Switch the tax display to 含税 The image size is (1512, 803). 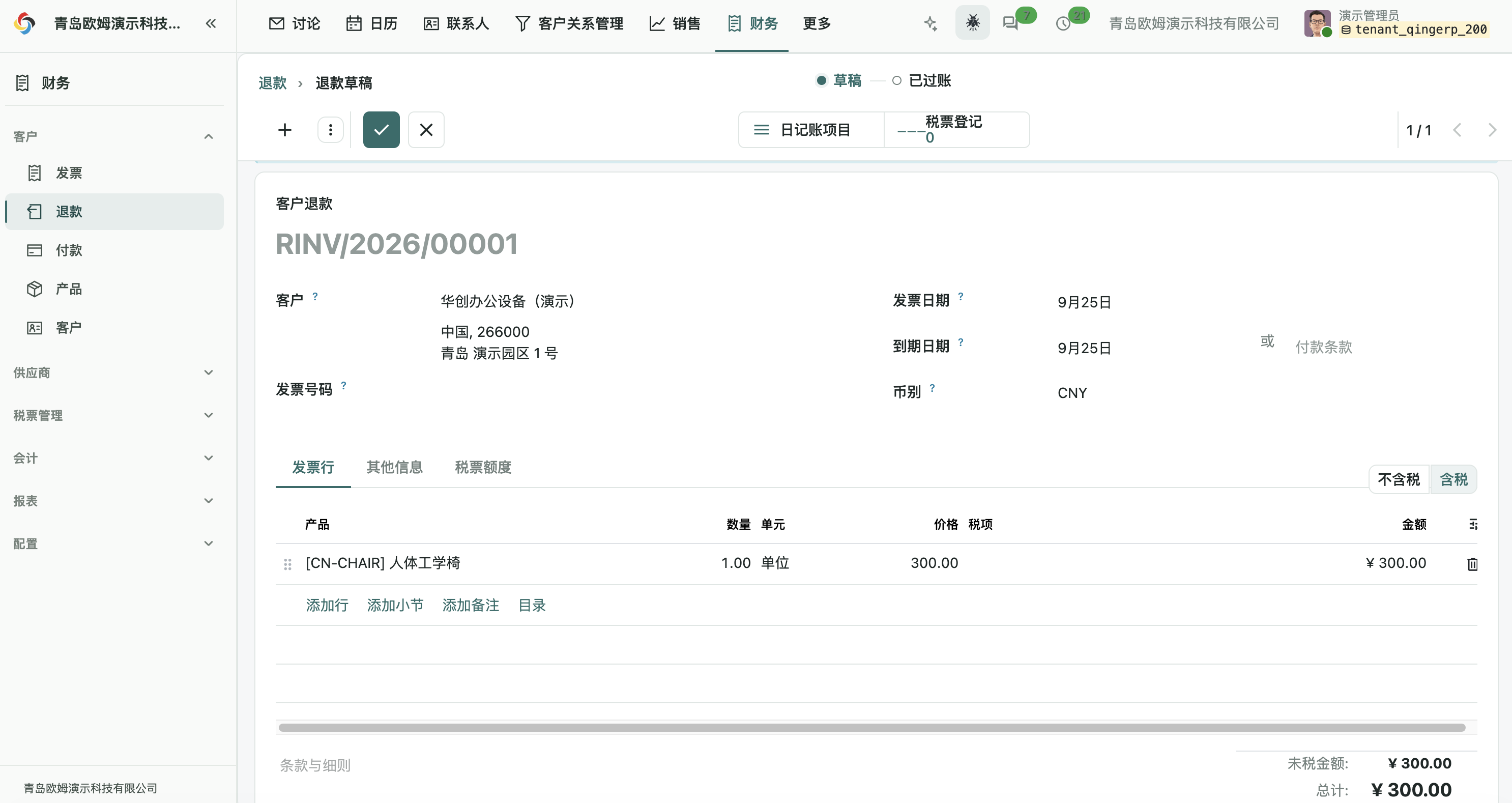point(1453,479)
